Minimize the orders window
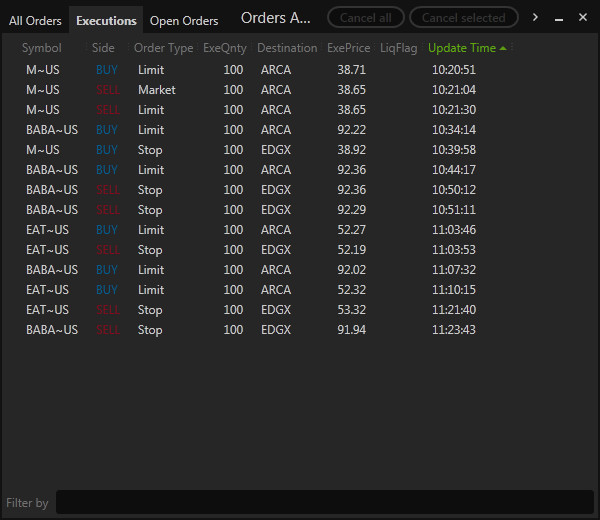This screenshot has width=600, height=520. (560, 18)
